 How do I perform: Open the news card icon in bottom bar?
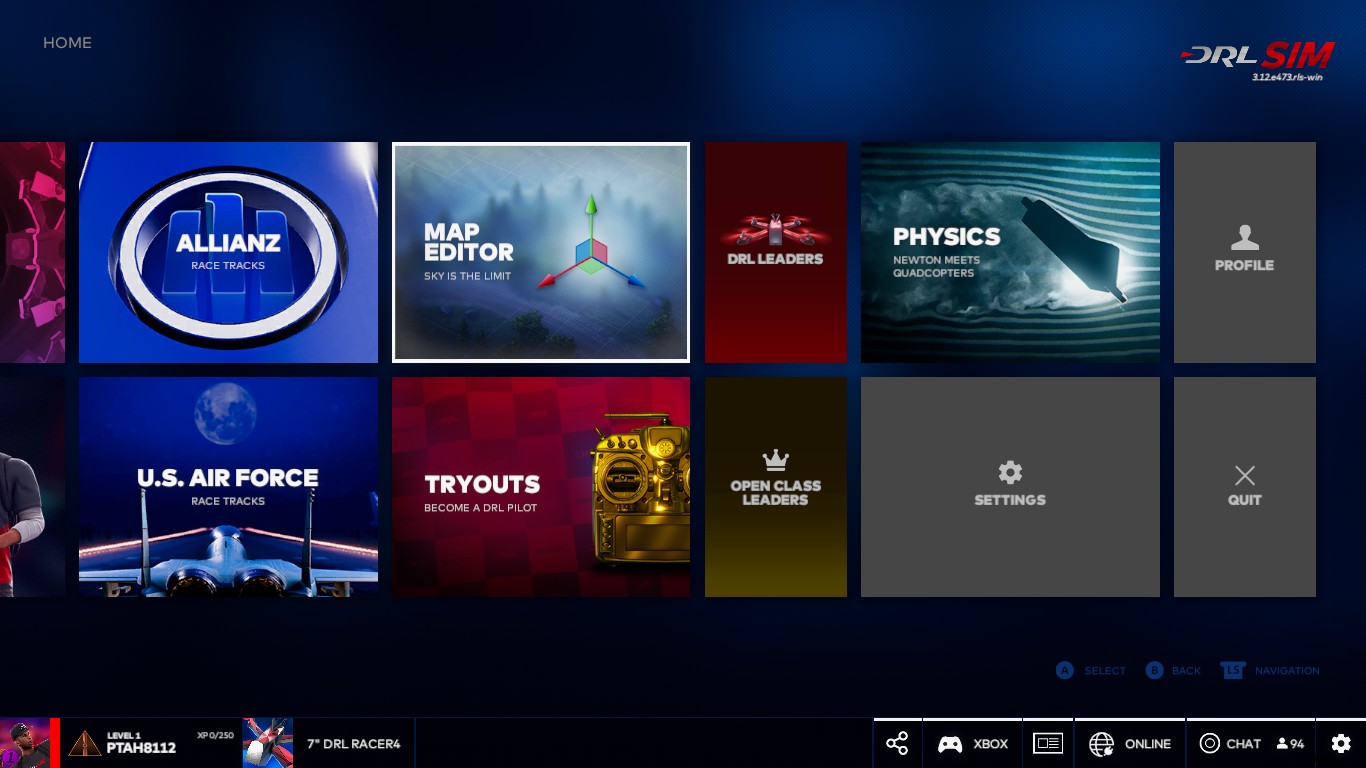coord(1047,743)
